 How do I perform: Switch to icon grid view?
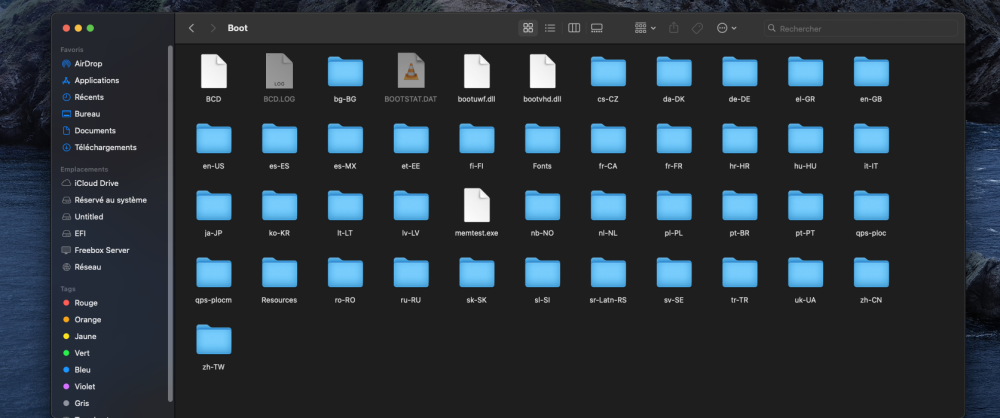[527, 28]
